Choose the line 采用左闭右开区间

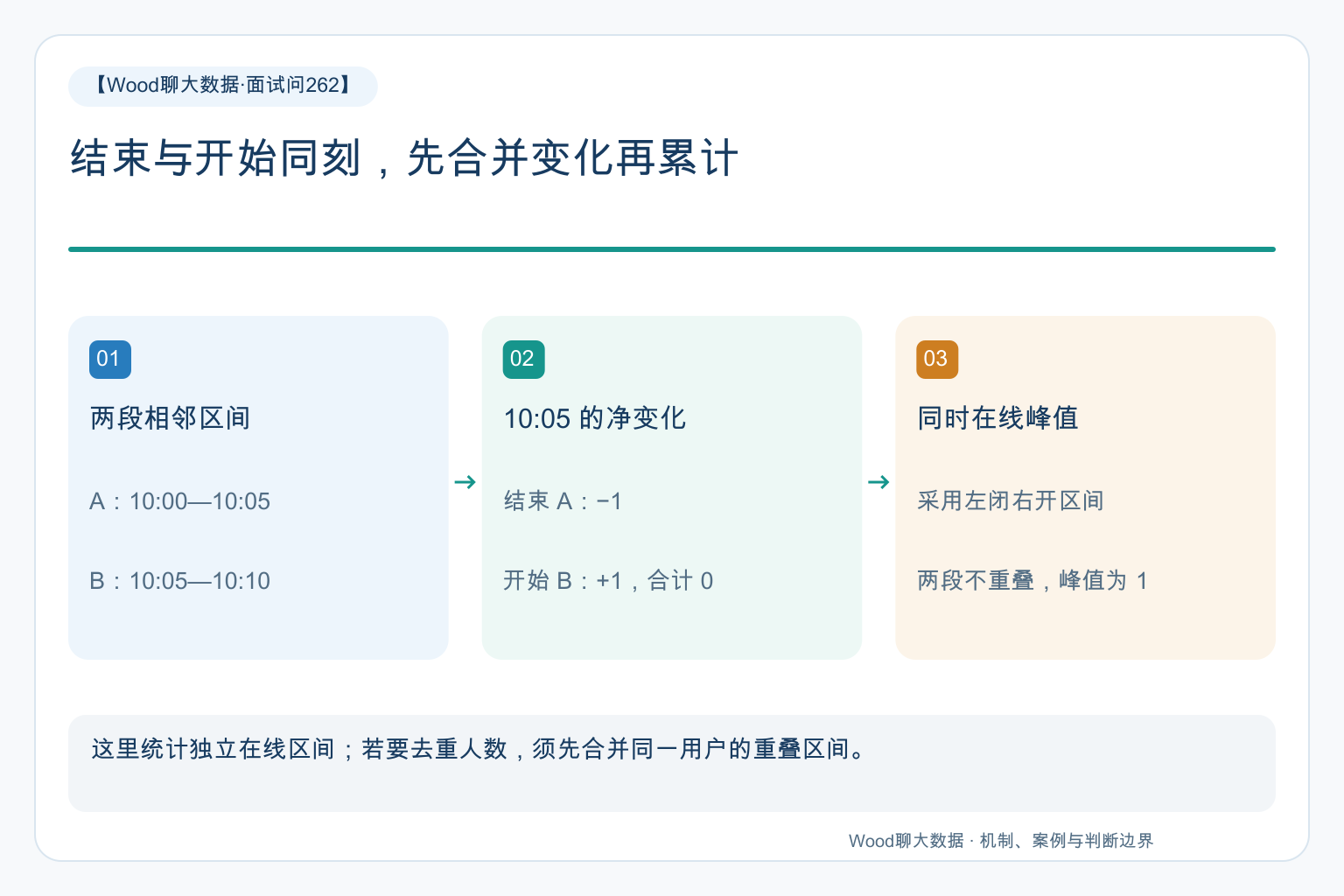click(x=1011, y=501)
